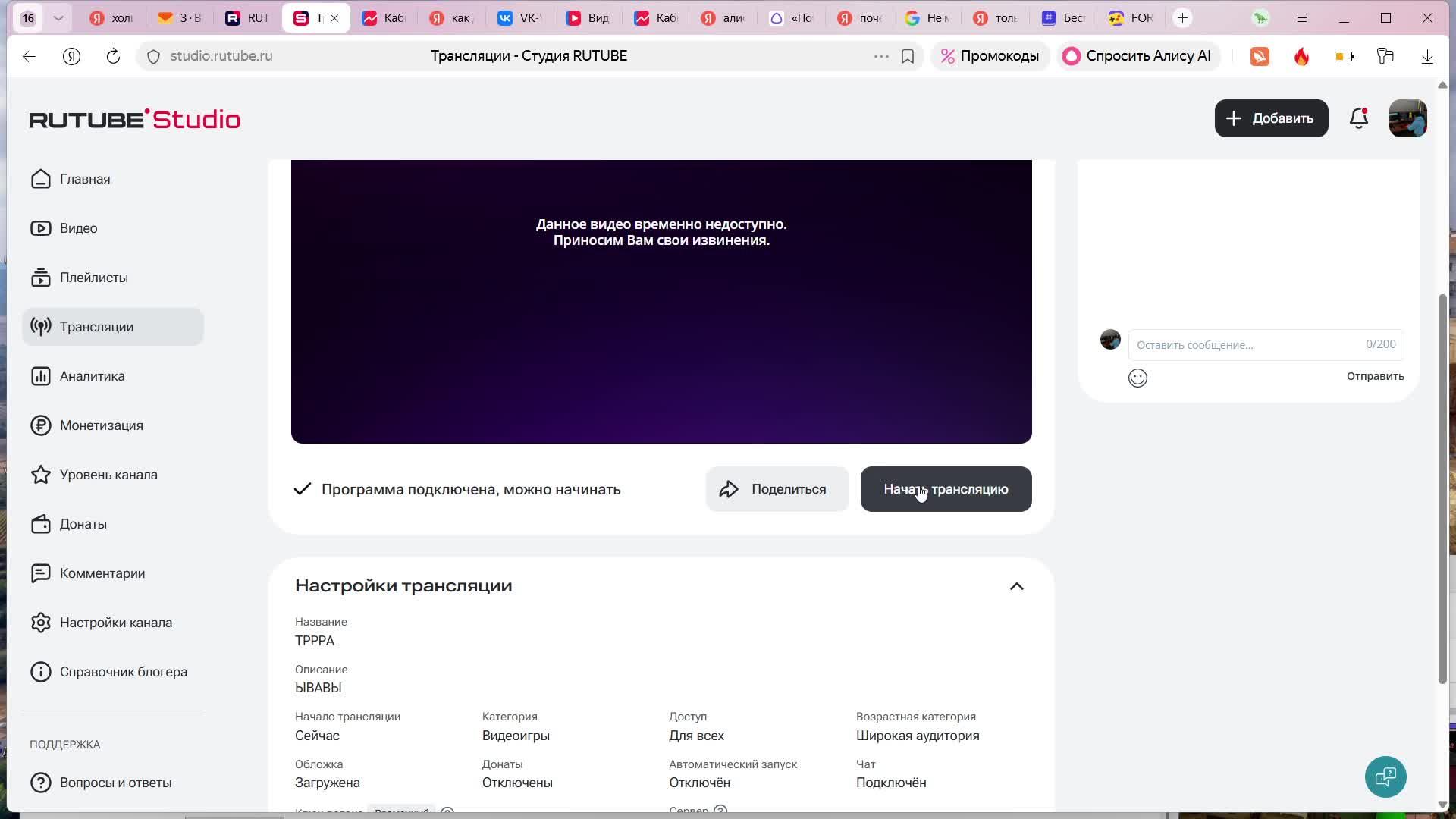Open notifications bell icon

[x=1358, y=118]
